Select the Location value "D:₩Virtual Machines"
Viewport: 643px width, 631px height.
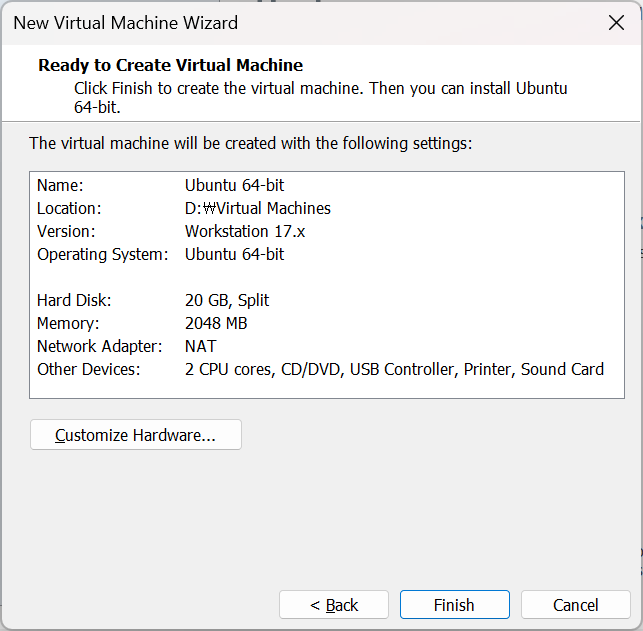pyautogui.click(x=258, y=208)
